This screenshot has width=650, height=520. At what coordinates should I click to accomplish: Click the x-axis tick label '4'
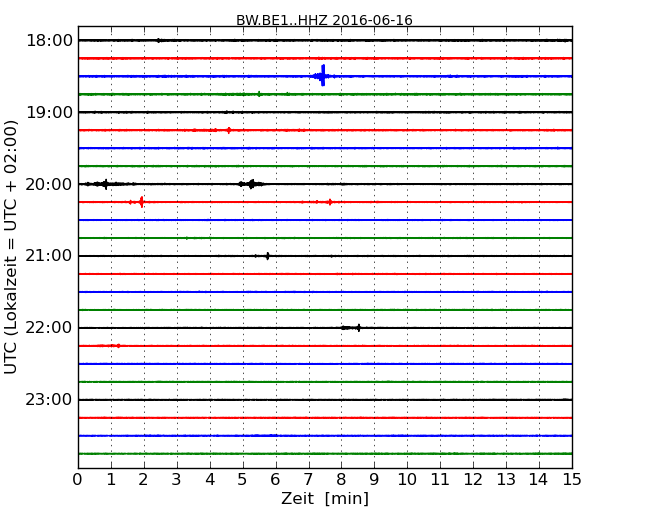point(210,480)
